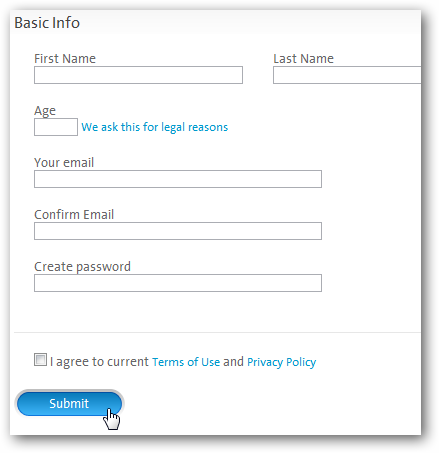Click the Basic Info section heading
This screenshot has width=439, height=453.
tap(47, 23)
